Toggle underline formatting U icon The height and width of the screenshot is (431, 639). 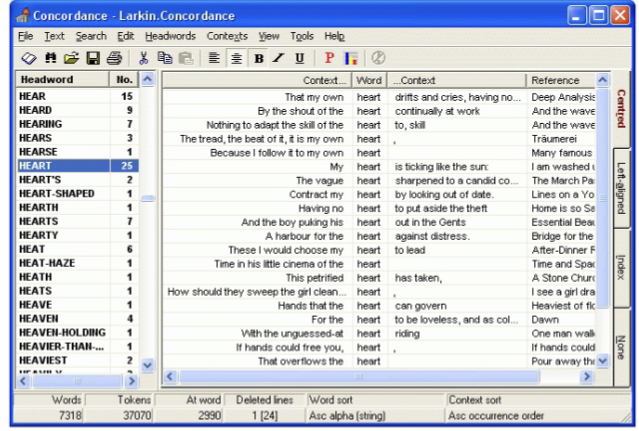pos(300,58)
